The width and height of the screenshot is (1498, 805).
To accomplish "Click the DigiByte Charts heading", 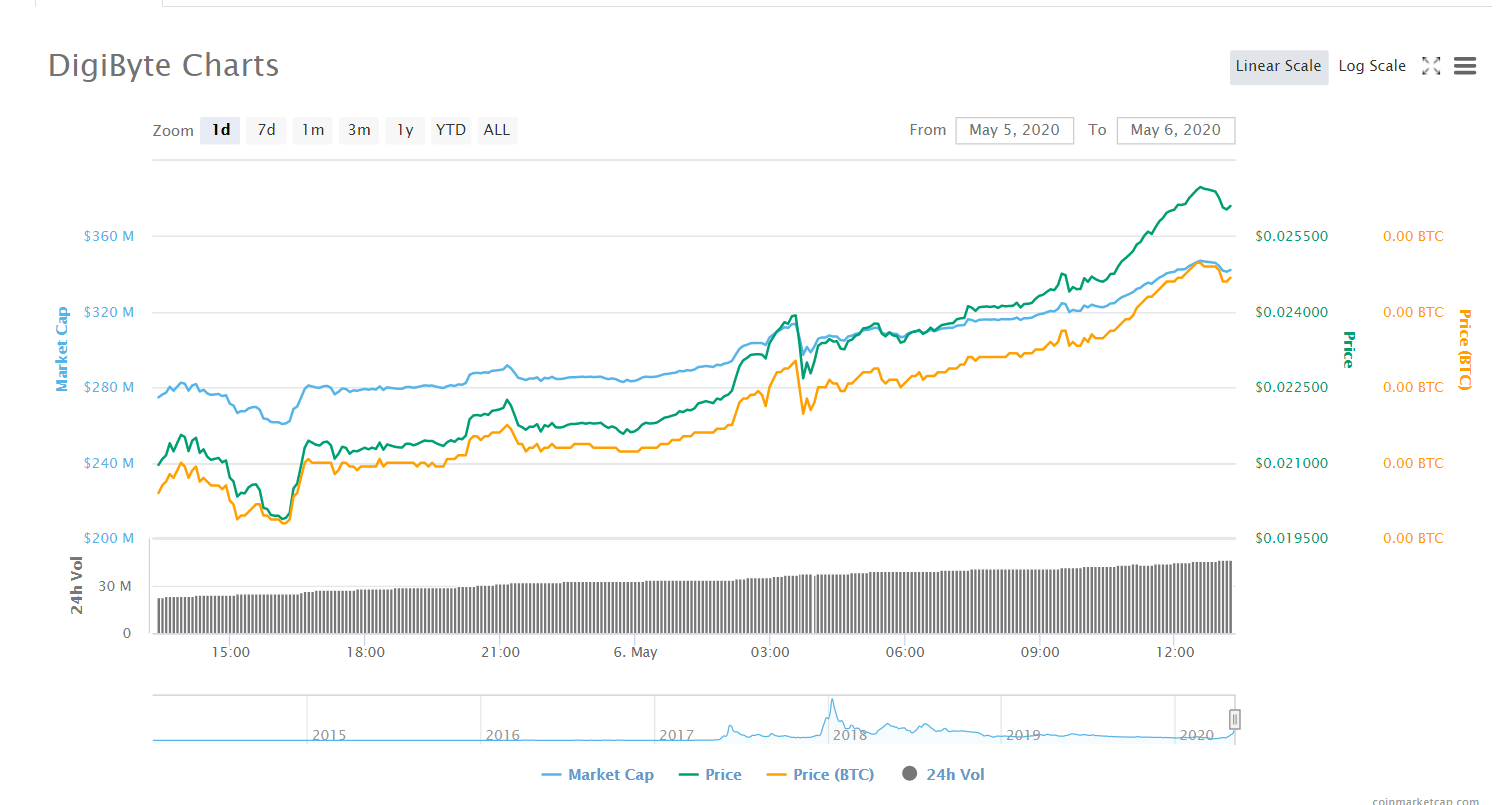I will tap(164, 66).
